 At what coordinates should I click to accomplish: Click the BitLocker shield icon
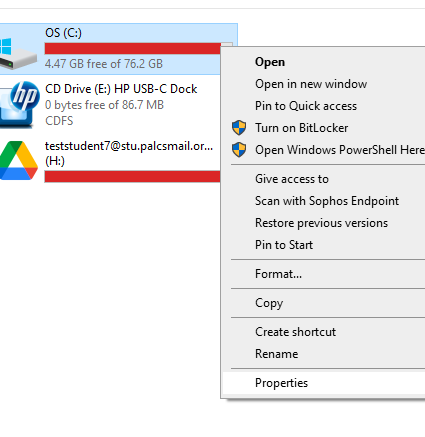pyautogui.click(x=239, y=128)
